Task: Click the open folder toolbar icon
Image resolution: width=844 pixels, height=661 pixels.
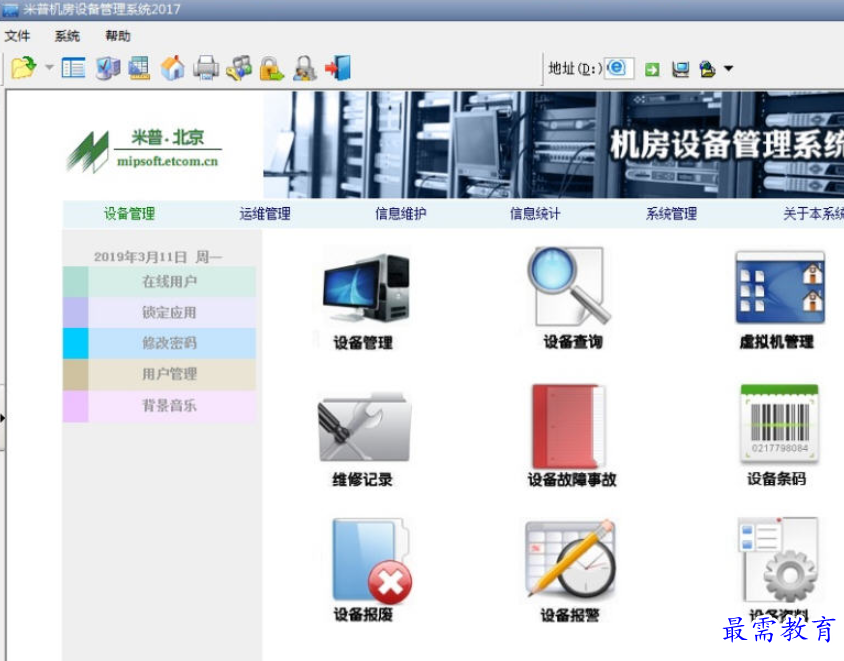Action: (x=24, y=68)
